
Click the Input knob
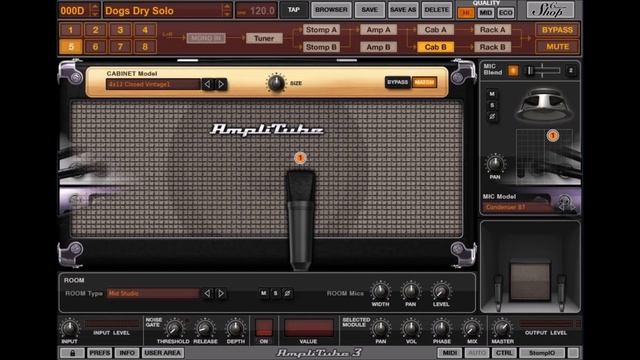(x=69, y=328)
